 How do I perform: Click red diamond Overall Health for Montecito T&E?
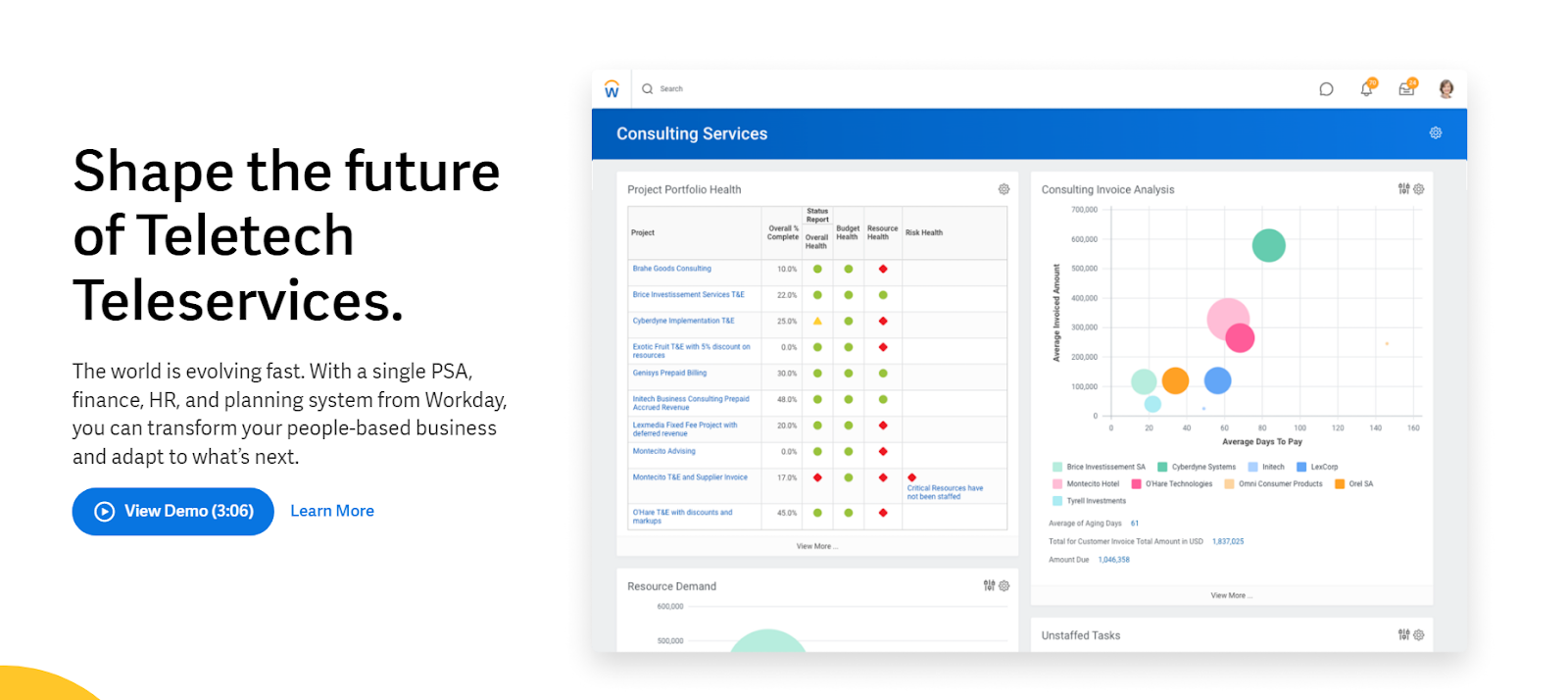[817, 477]
